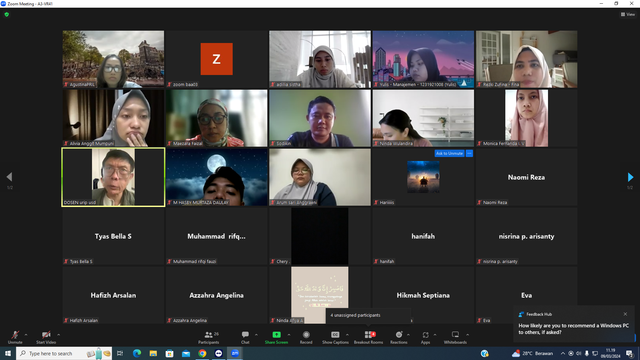Go to previous page of participants

[x=9, y=177]
